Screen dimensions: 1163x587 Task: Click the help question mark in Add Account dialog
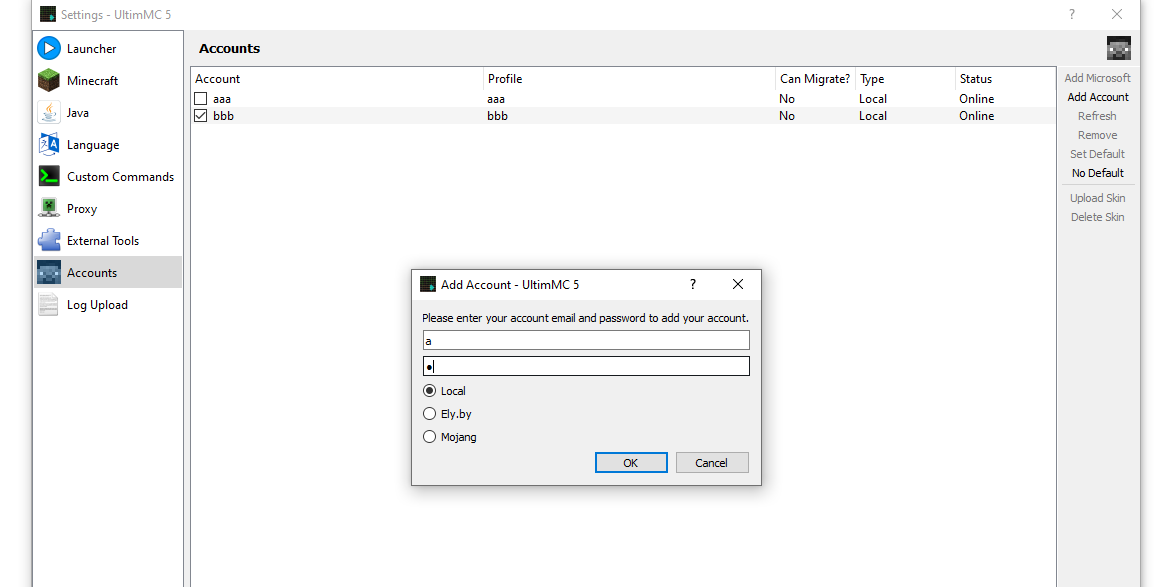693,284
